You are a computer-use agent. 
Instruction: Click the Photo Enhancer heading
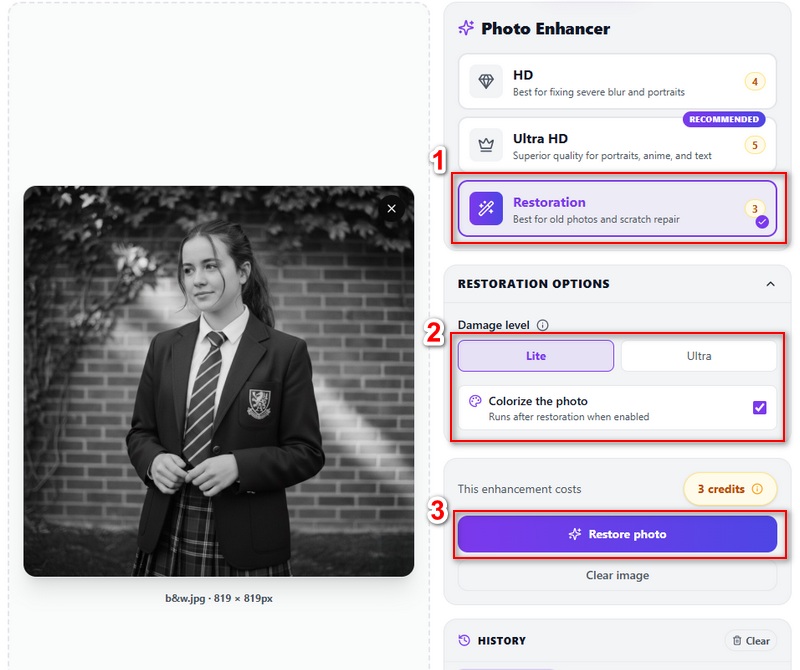coord(545,29)
